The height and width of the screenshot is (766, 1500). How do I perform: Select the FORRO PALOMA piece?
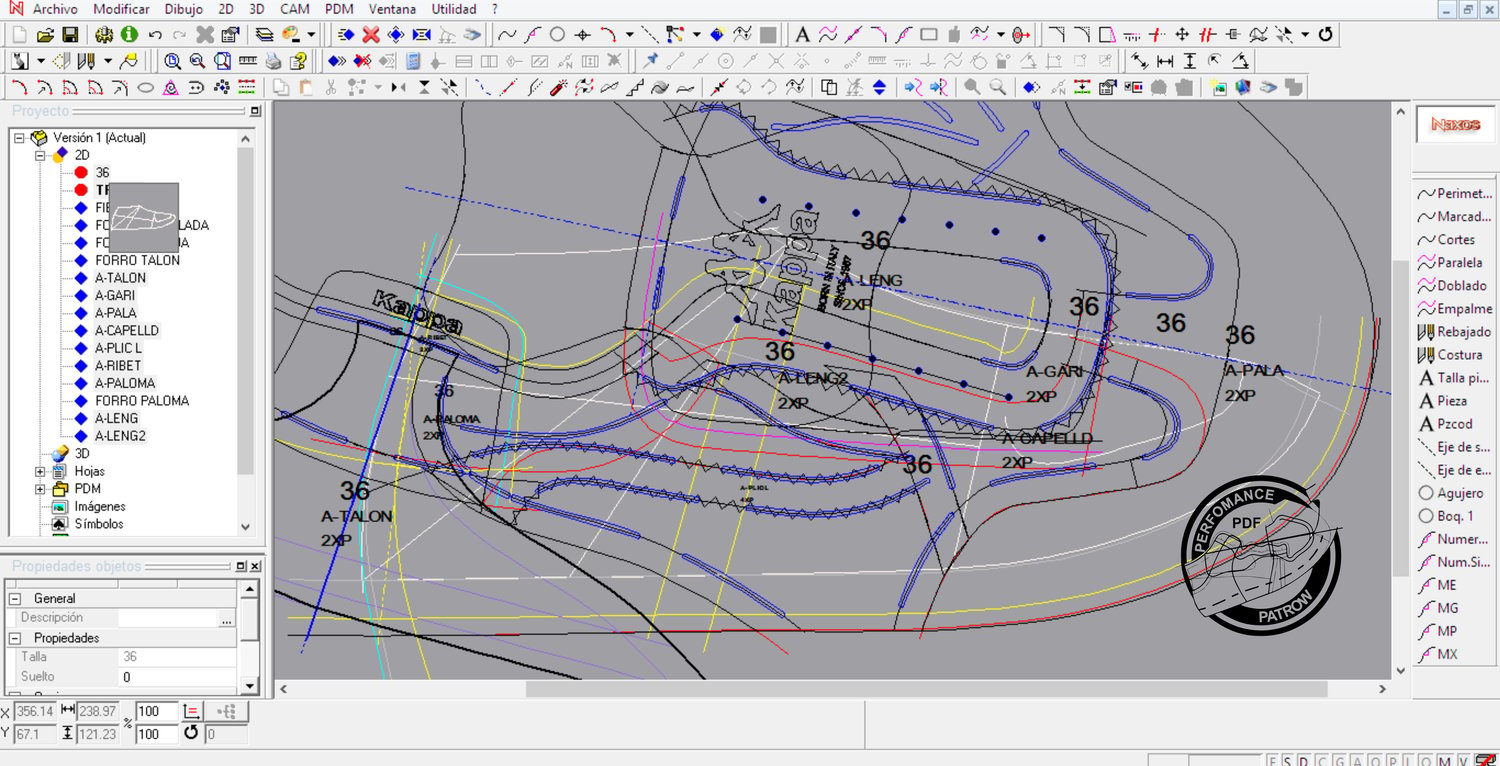click(142, 401)
